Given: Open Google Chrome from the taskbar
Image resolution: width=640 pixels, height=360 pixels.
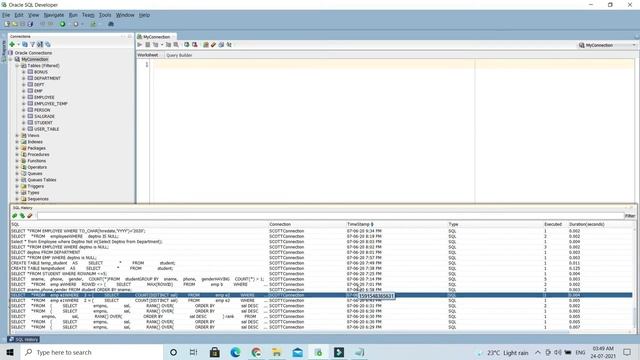Looking at the screenshot, I should [256, 352].
